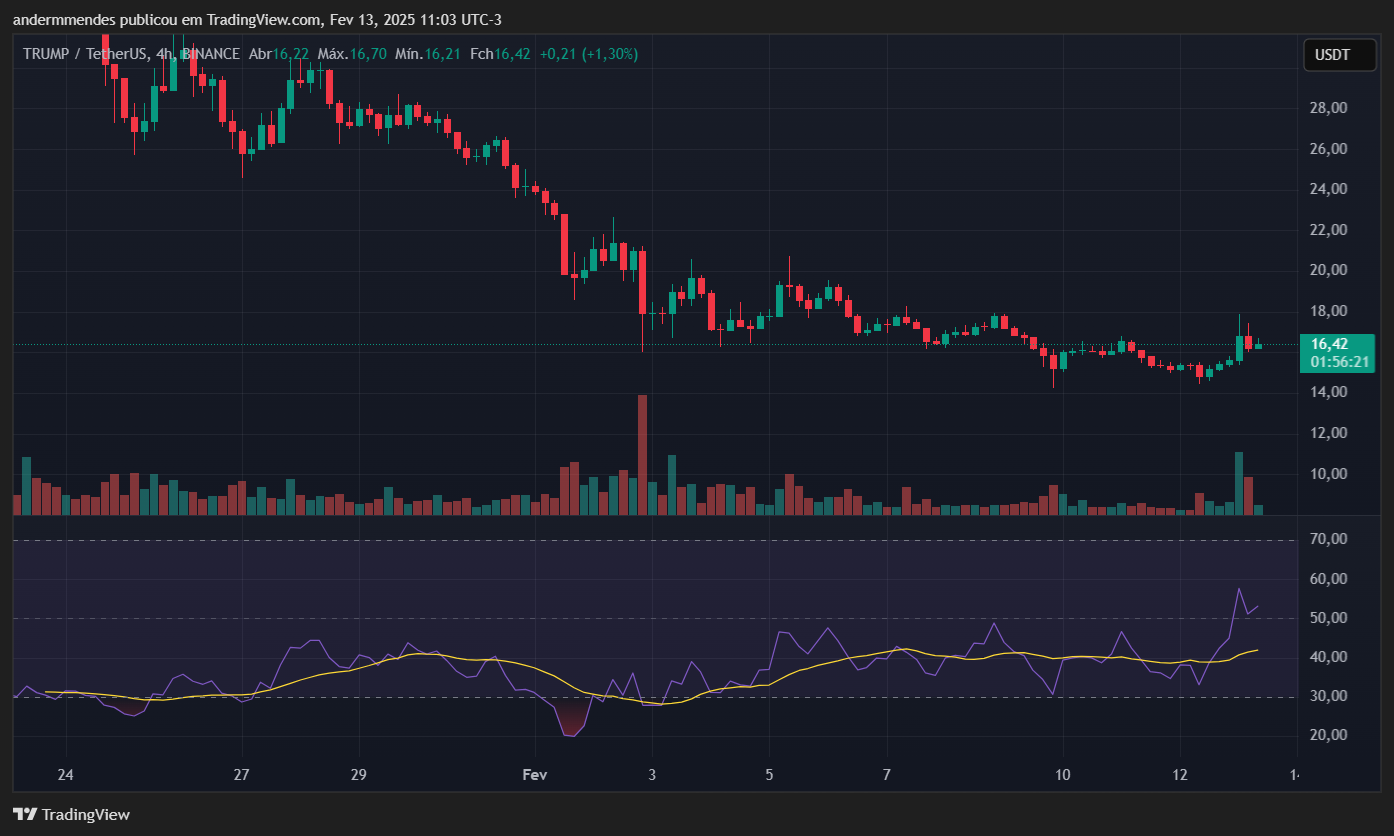1394x836 pixels.
Task: Click the 12,00 price axis label
Action: point(1328,433)
